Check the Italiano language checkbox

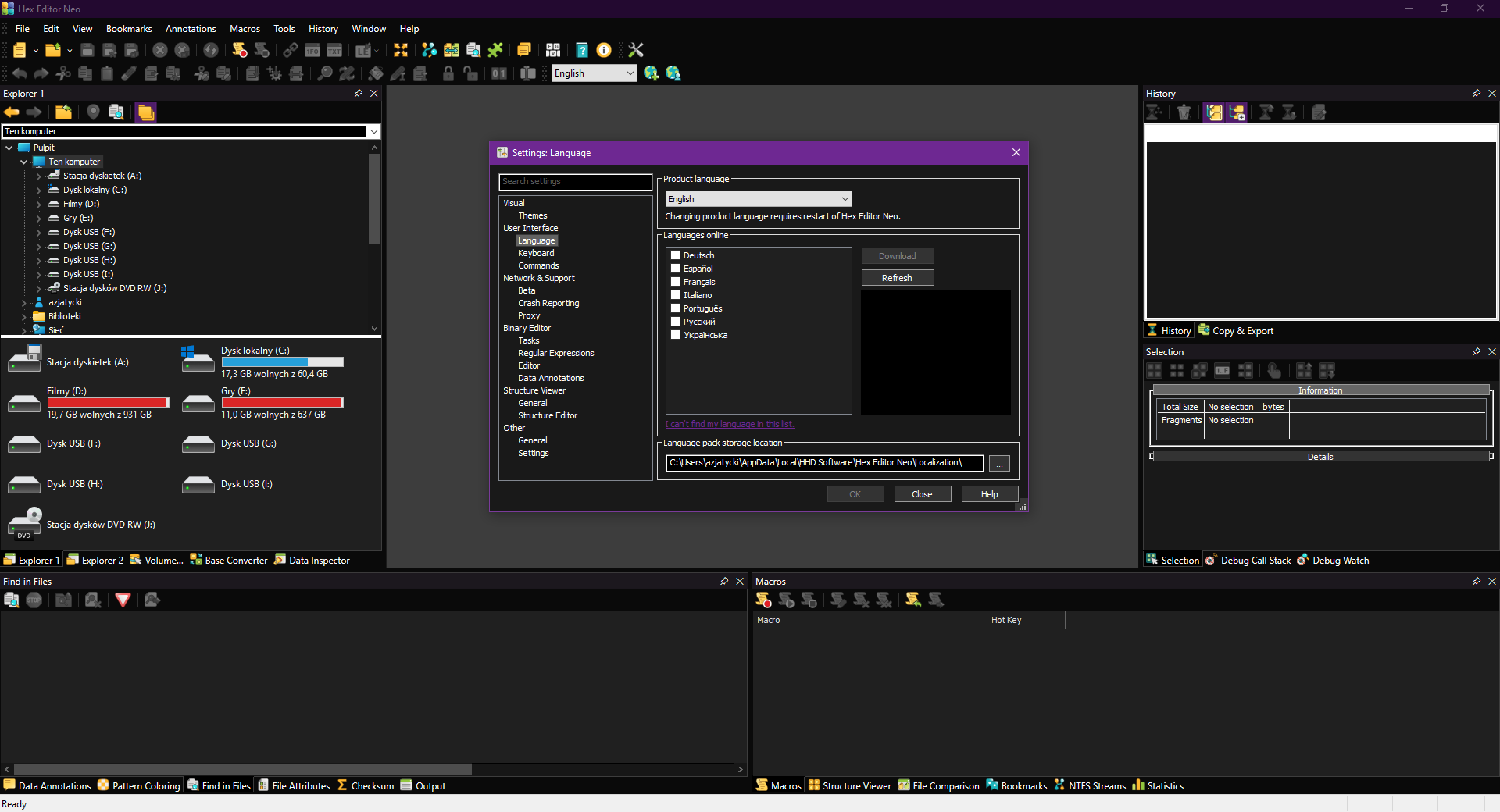(x=676, y=295)
